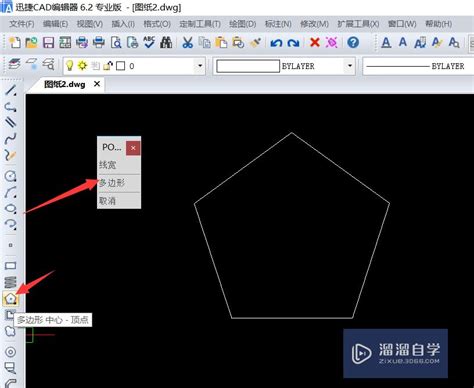The height and width of the screenshot is (388, 474).
Task: Select the Ellipse tool
Action: (11, 209)
